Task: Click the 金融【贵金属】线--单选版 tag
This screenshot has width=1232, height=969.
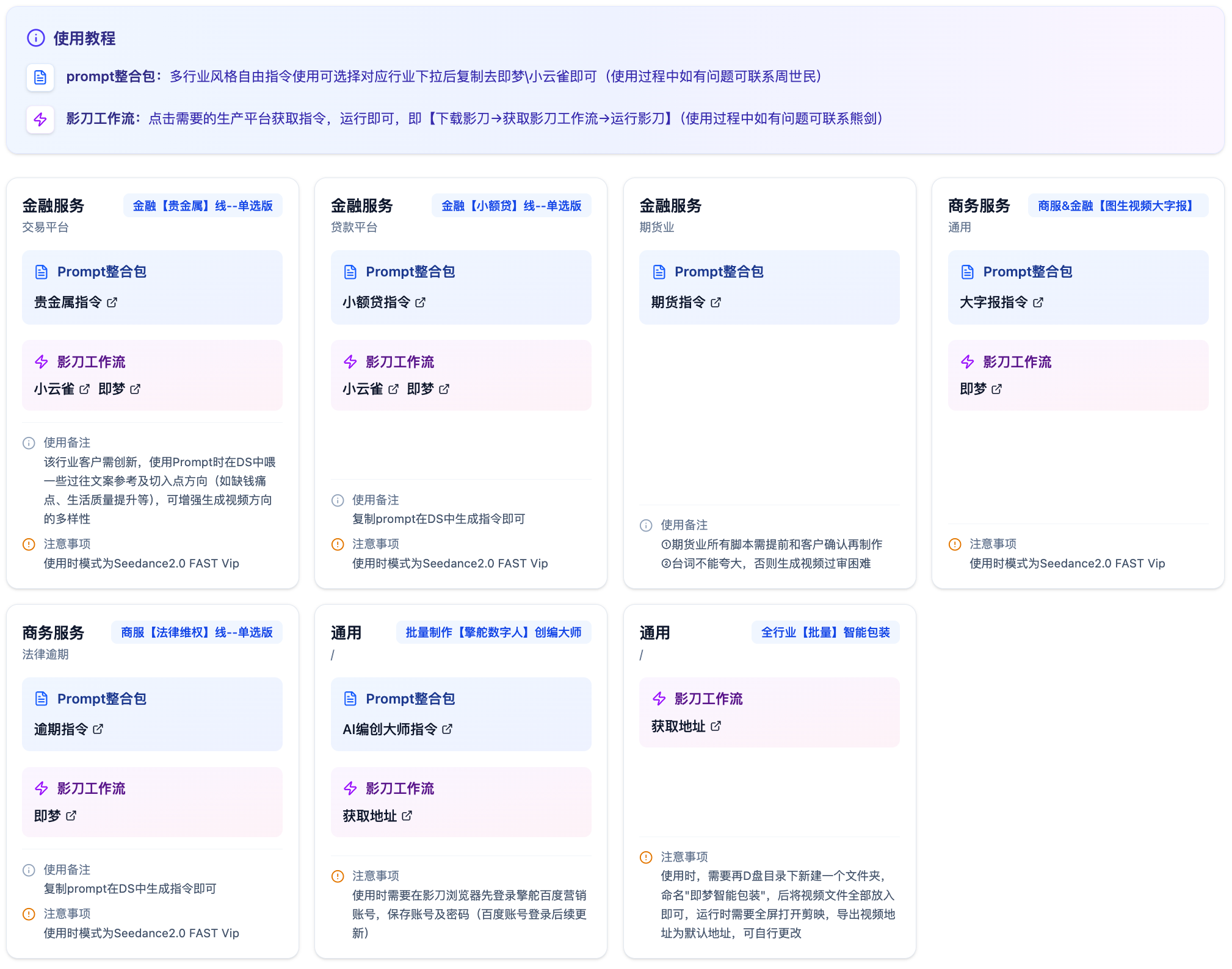Action: pyautogui.click(x=203, y=206)
